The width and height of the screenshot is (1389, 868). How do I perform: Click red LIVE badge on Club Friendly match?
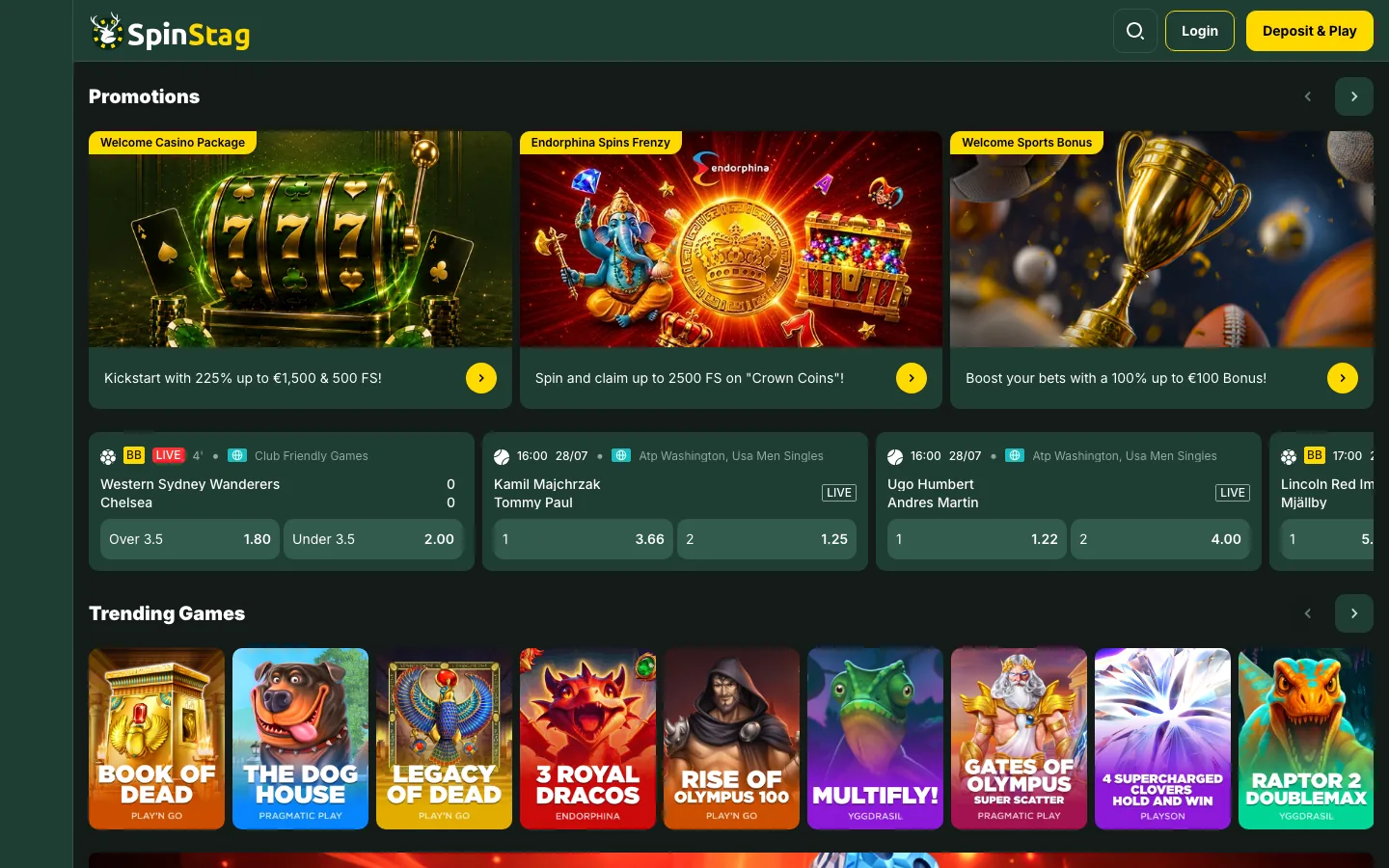tap(169, 455)
